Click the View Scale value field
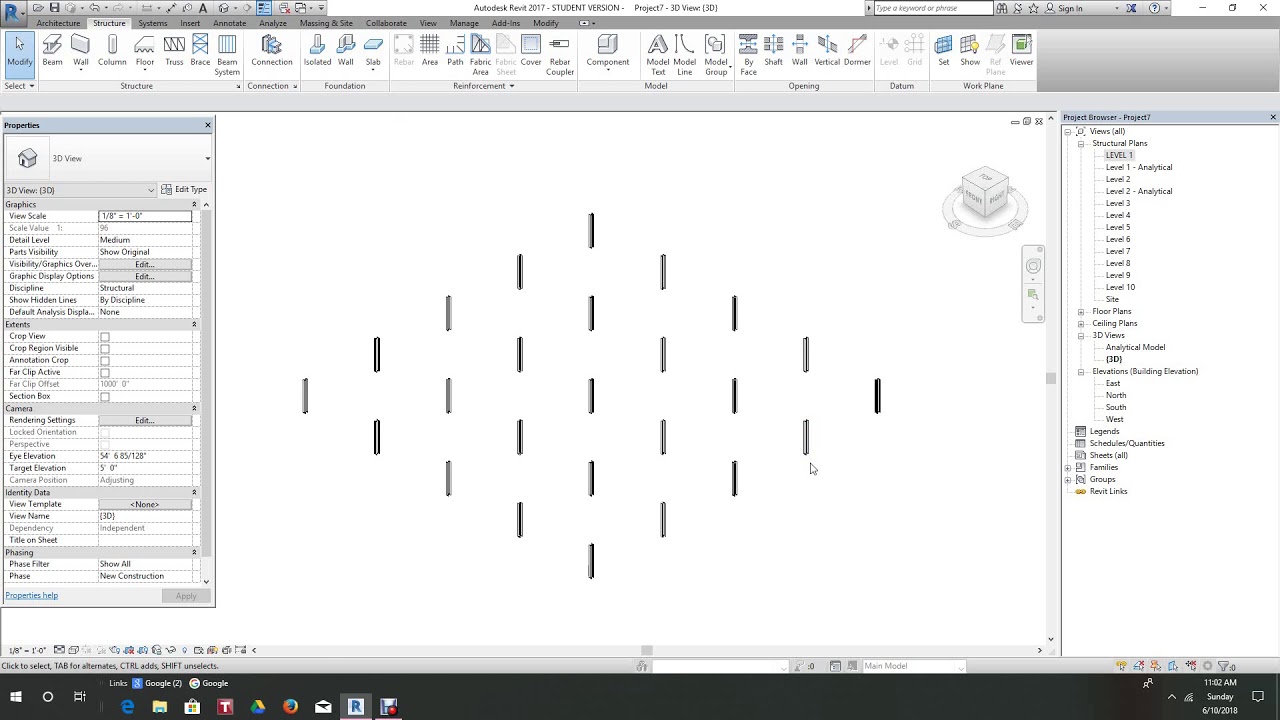Image resolution: width=1280 pixels, height=720 pixels. 145,216
